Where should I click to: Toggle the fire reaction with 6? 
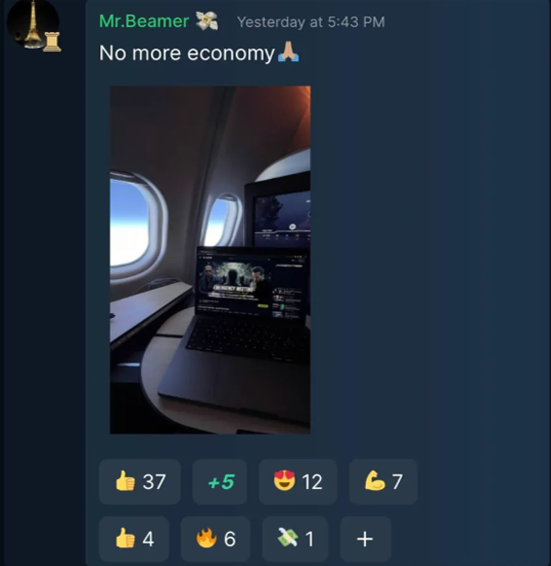(x=215, y=539)
